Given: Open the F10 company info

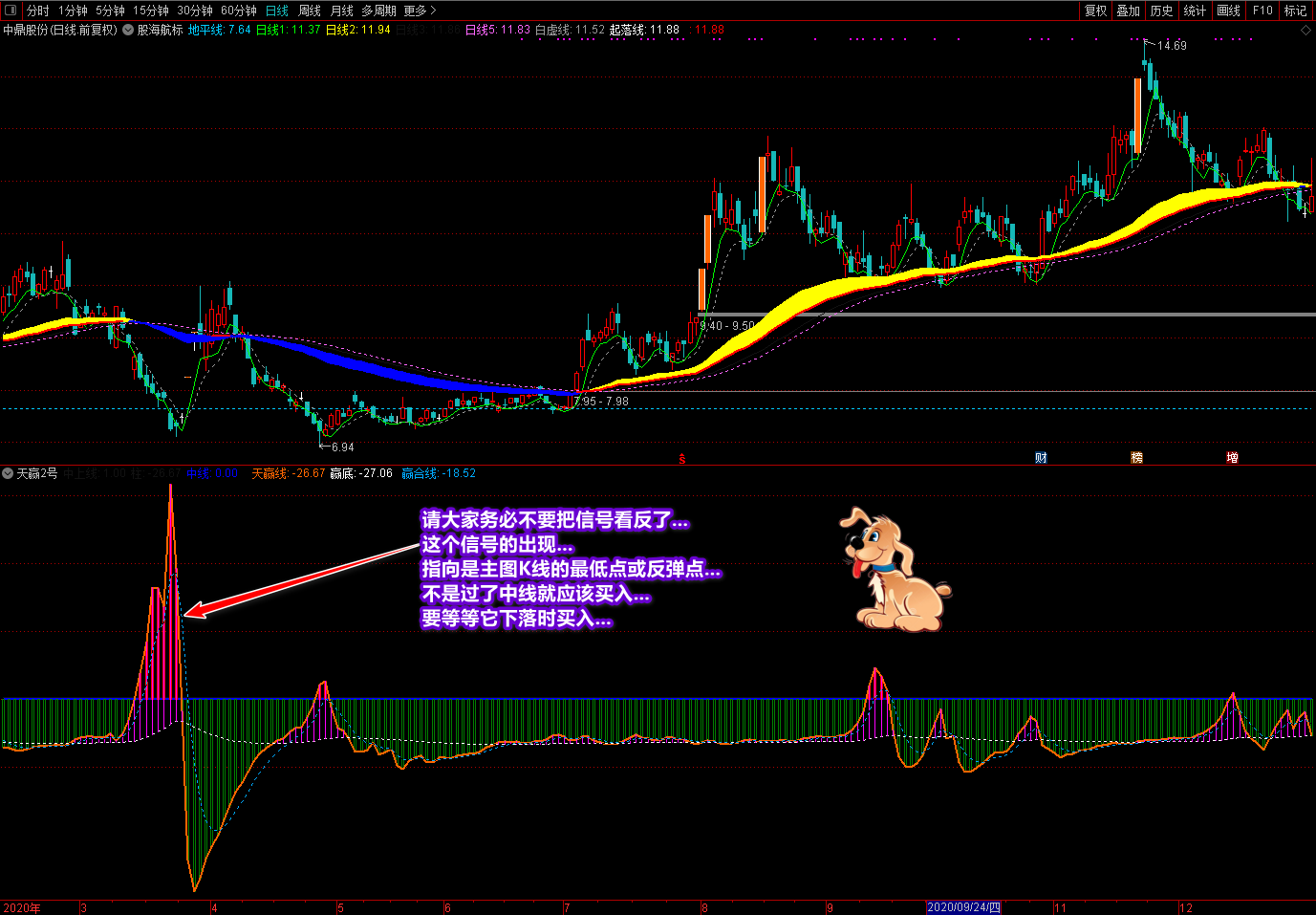Looking at the screenshot, I should 1262,11.
